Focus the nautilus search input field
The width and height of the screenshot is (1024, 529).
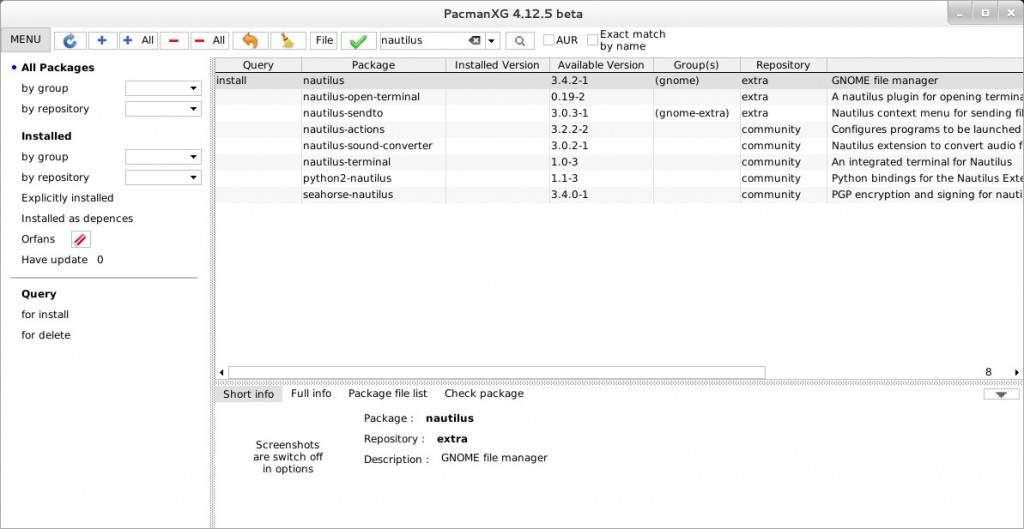pyautogui.click(x=423, y=40)
